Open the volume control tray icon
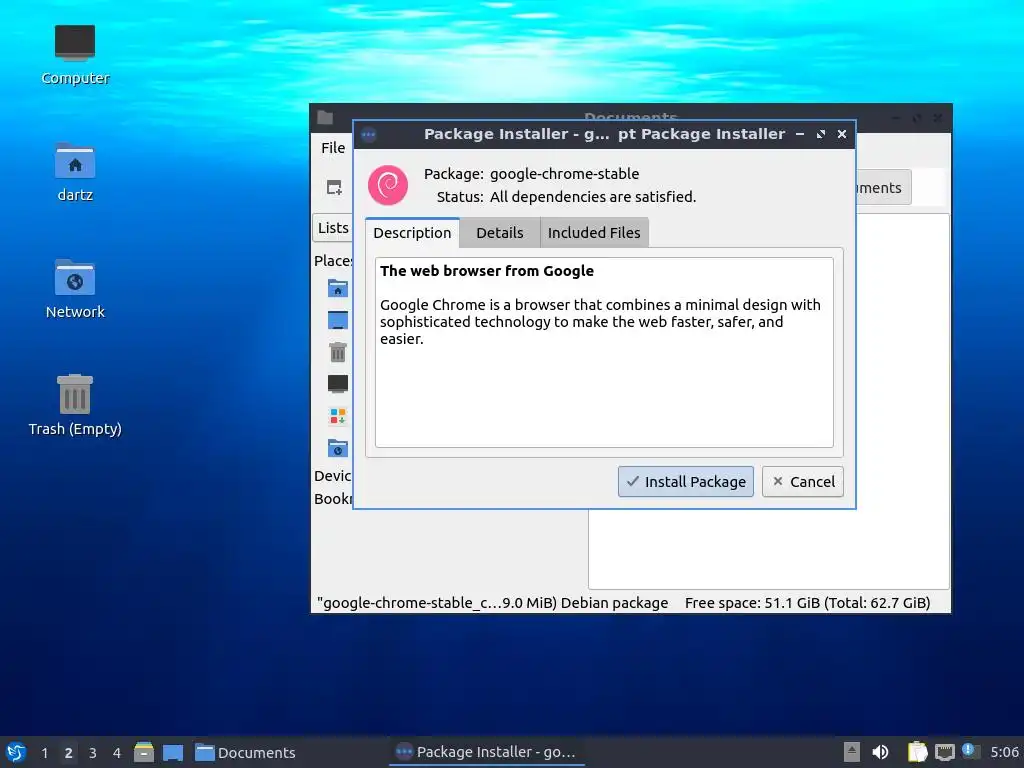 [880, 752]
